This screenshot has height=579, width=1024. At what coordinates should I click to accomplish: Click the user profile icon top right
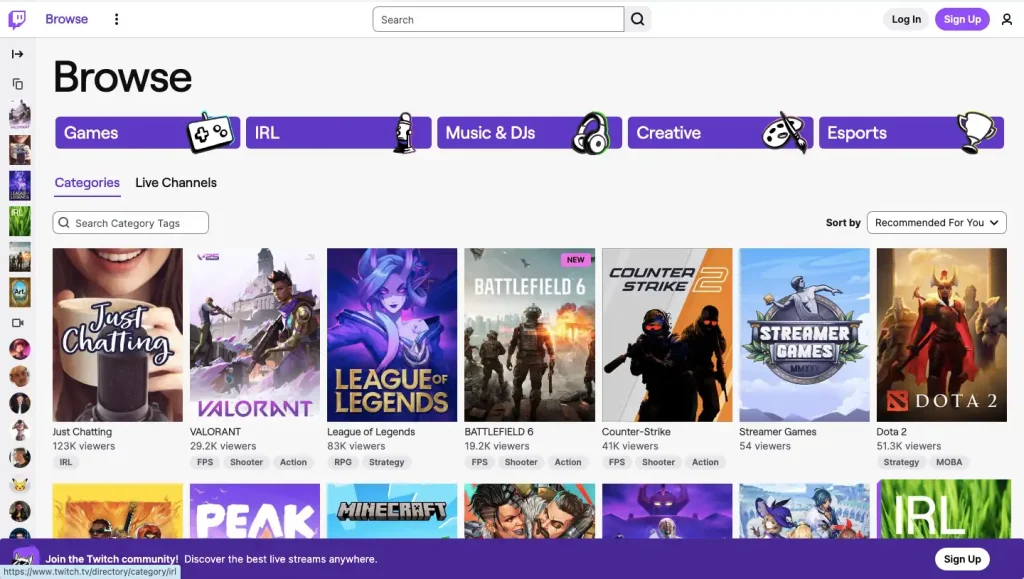(1005, 18)
